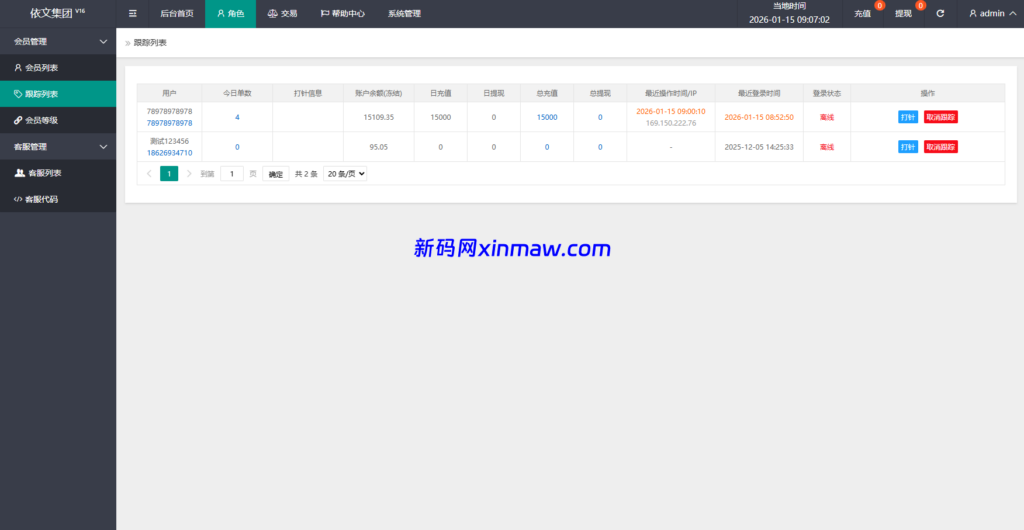Click the 今日单数 column header
This screenshot has width=1024, height=530.
click(237, 93)
